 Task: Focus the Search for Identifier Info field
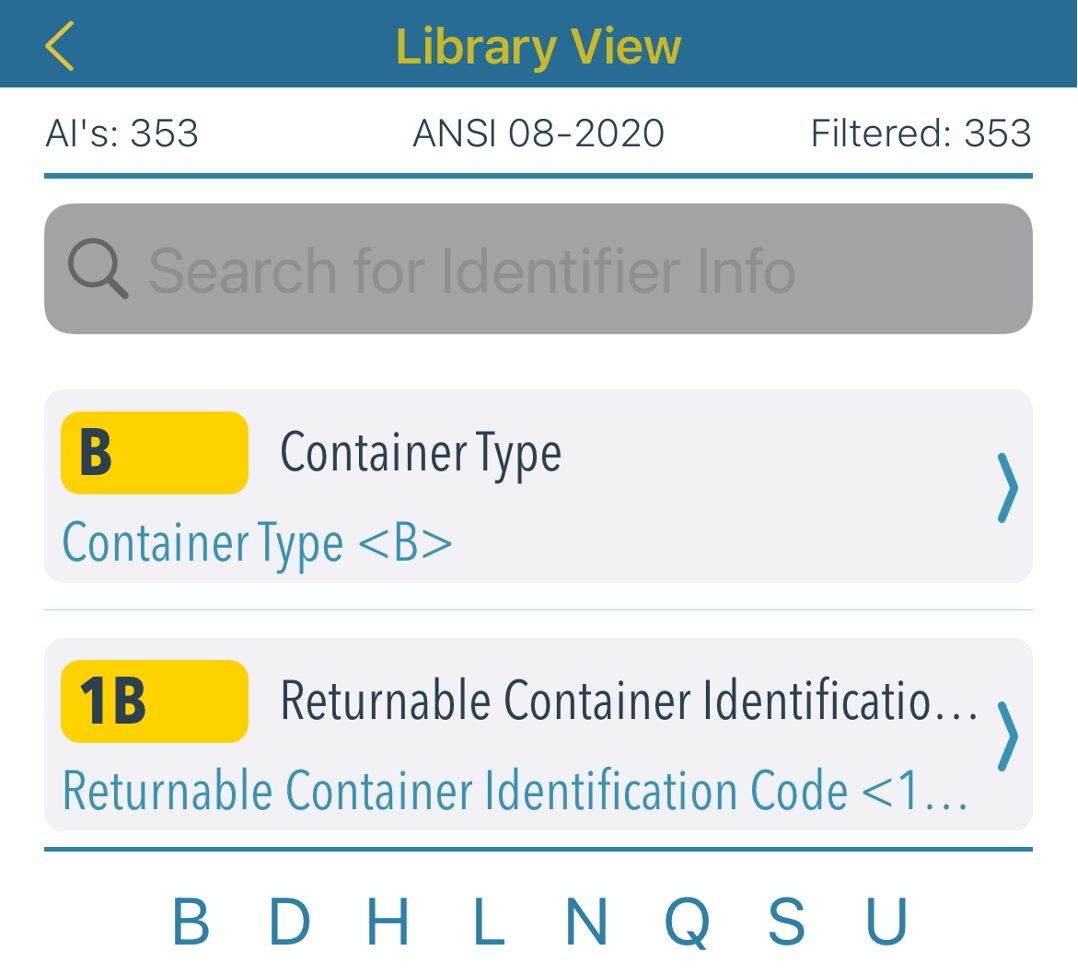538,269
